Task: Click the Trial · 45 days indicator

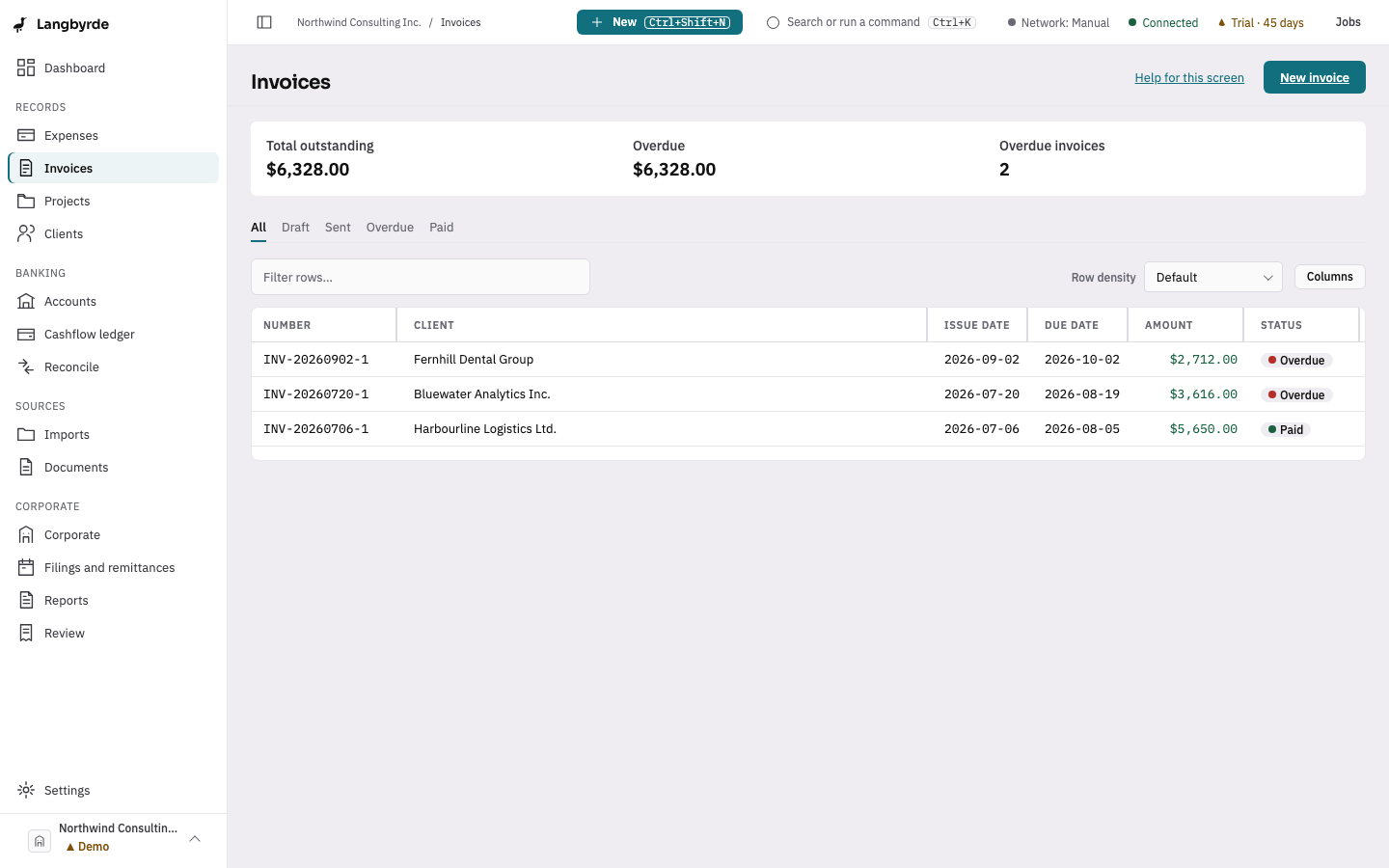Action: point(1261,22)
